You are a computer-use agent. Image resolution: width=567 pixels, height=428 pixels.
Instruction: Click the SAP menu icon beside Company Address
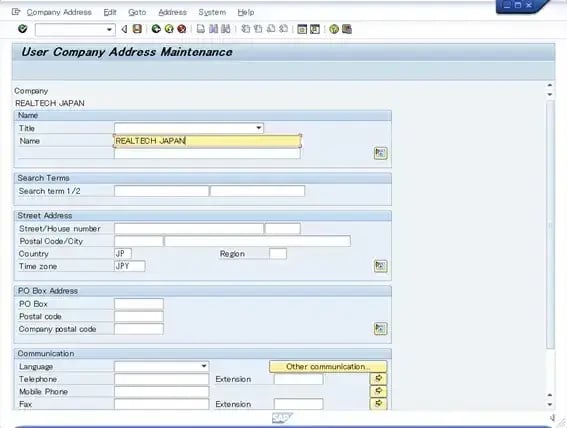16,12
